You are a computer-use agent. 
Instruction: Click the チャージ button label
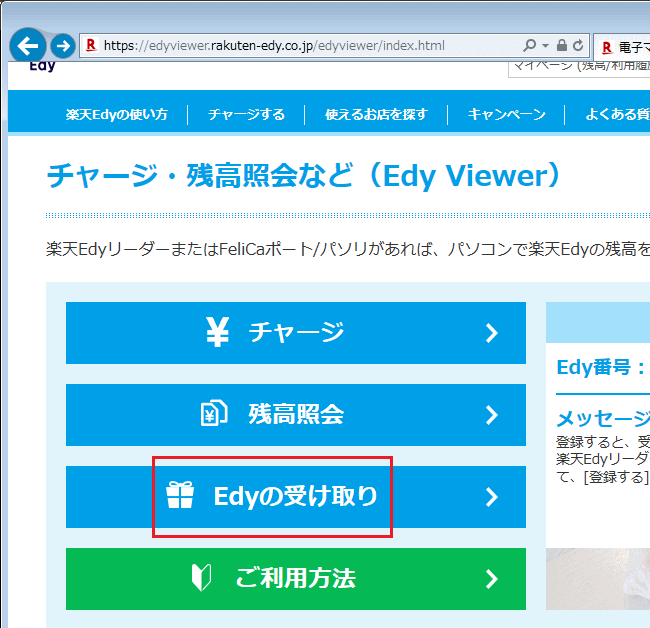tap(296, 332)
